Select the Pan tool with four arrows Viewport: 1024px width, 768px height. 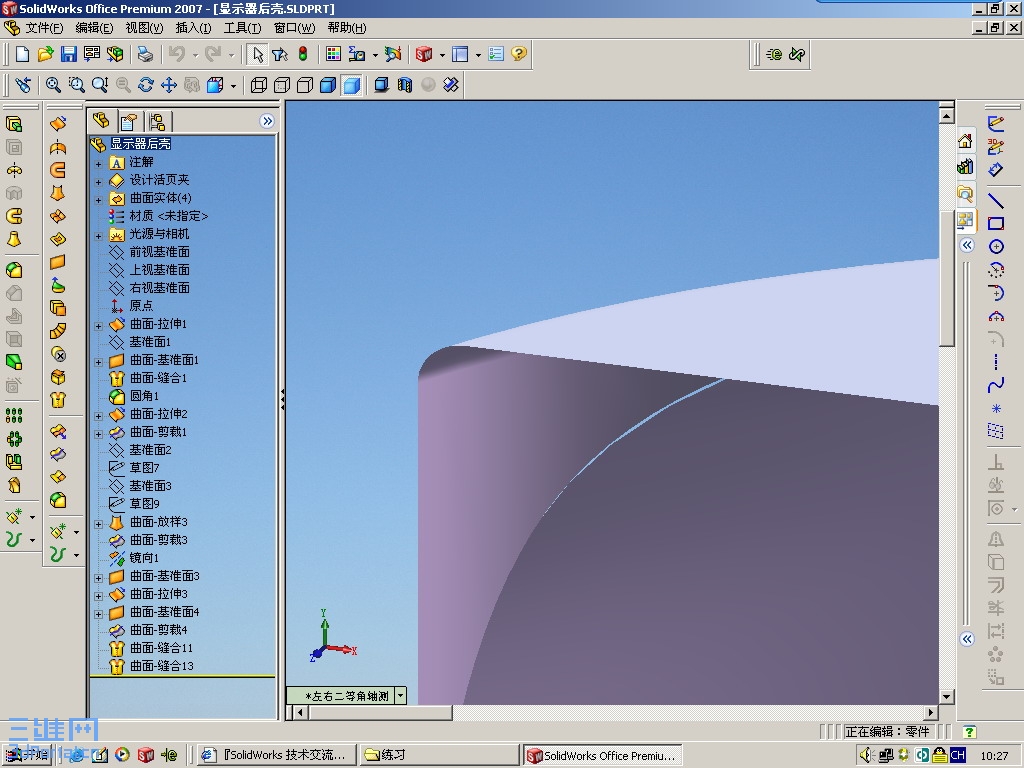click(169, 85)
